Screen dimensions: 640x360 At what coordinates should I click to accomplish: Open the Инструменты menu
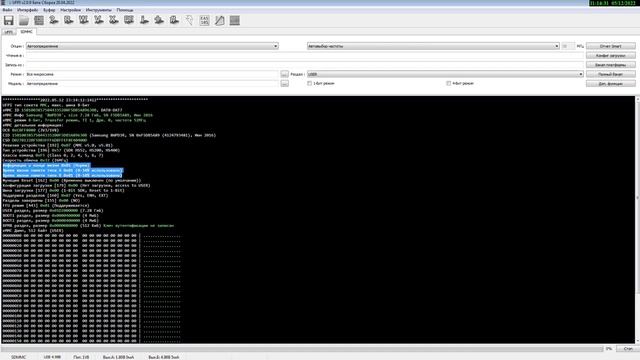click(98, 10)
